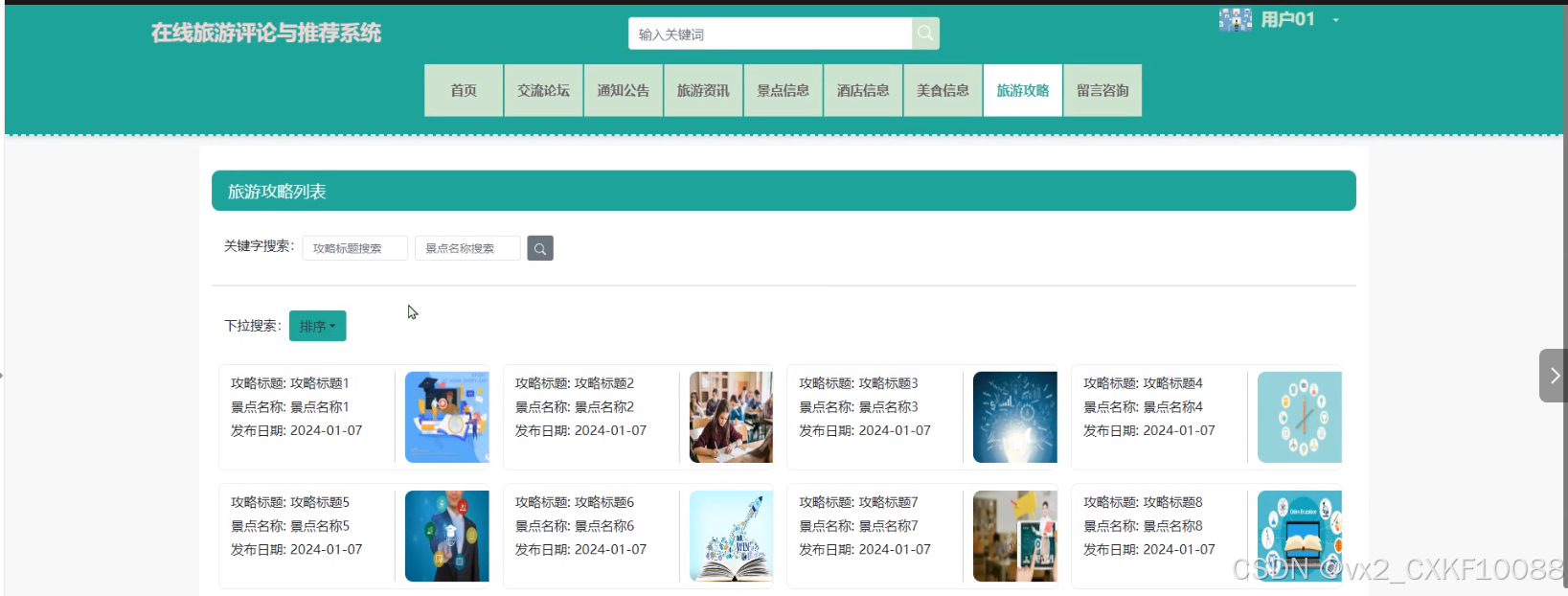The width and height of the screenshot is (1568, 596).
Task: Click the text 攻略标题: 攻略标题1
Action: tap(290, 383)
